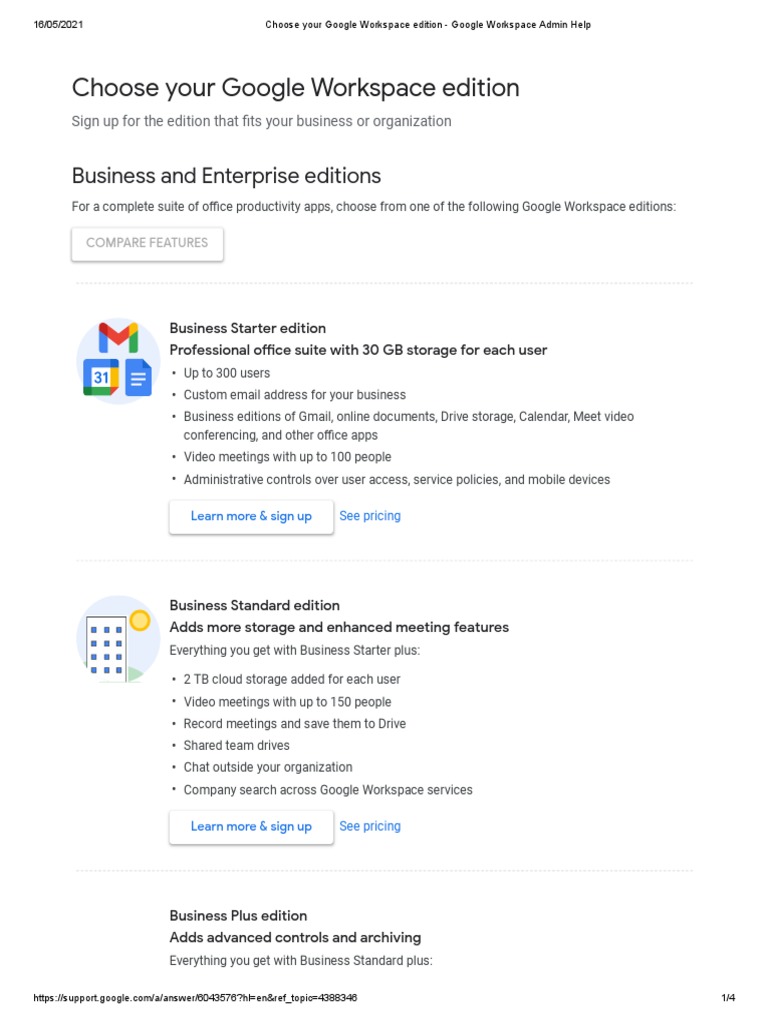Click the Up to 300 users bullet
768x1024 pixels.
(x=227, y=373)
